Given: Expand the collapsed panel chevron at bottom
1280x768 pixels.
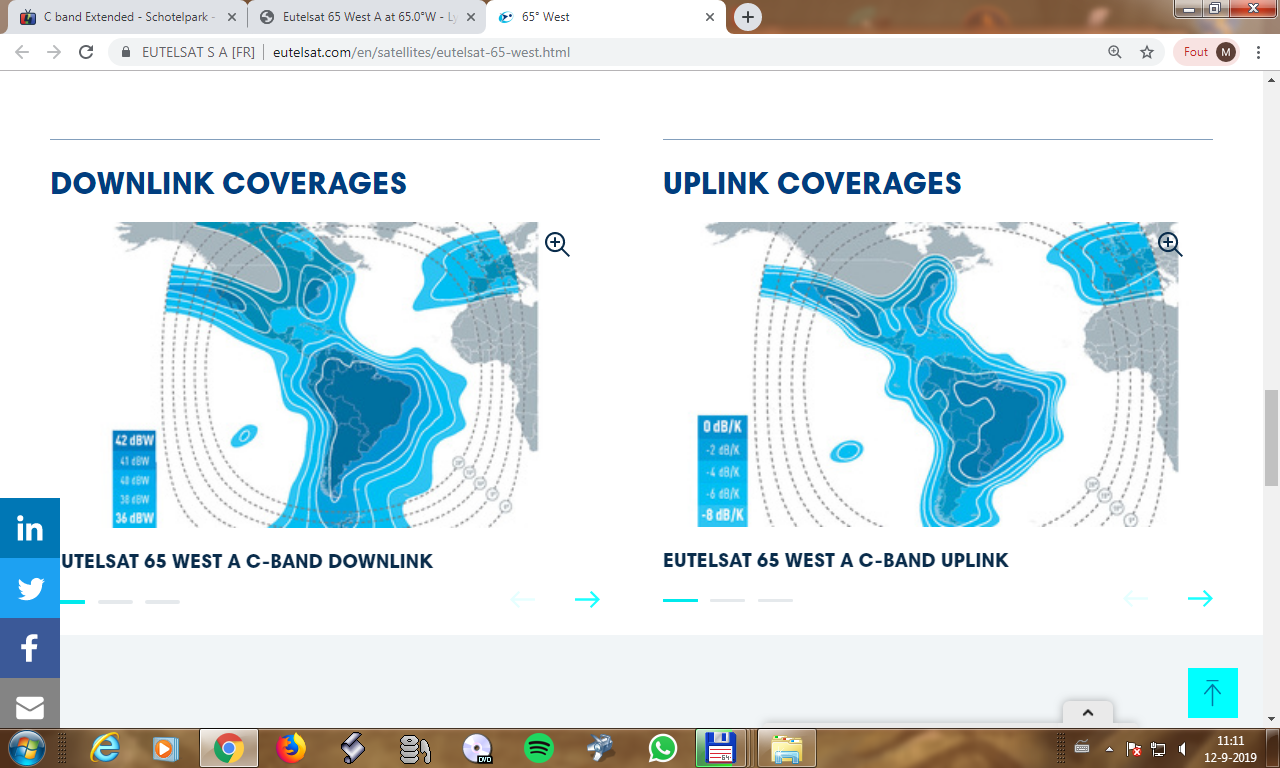Looking at the screenshot, I should (1088, 713).
